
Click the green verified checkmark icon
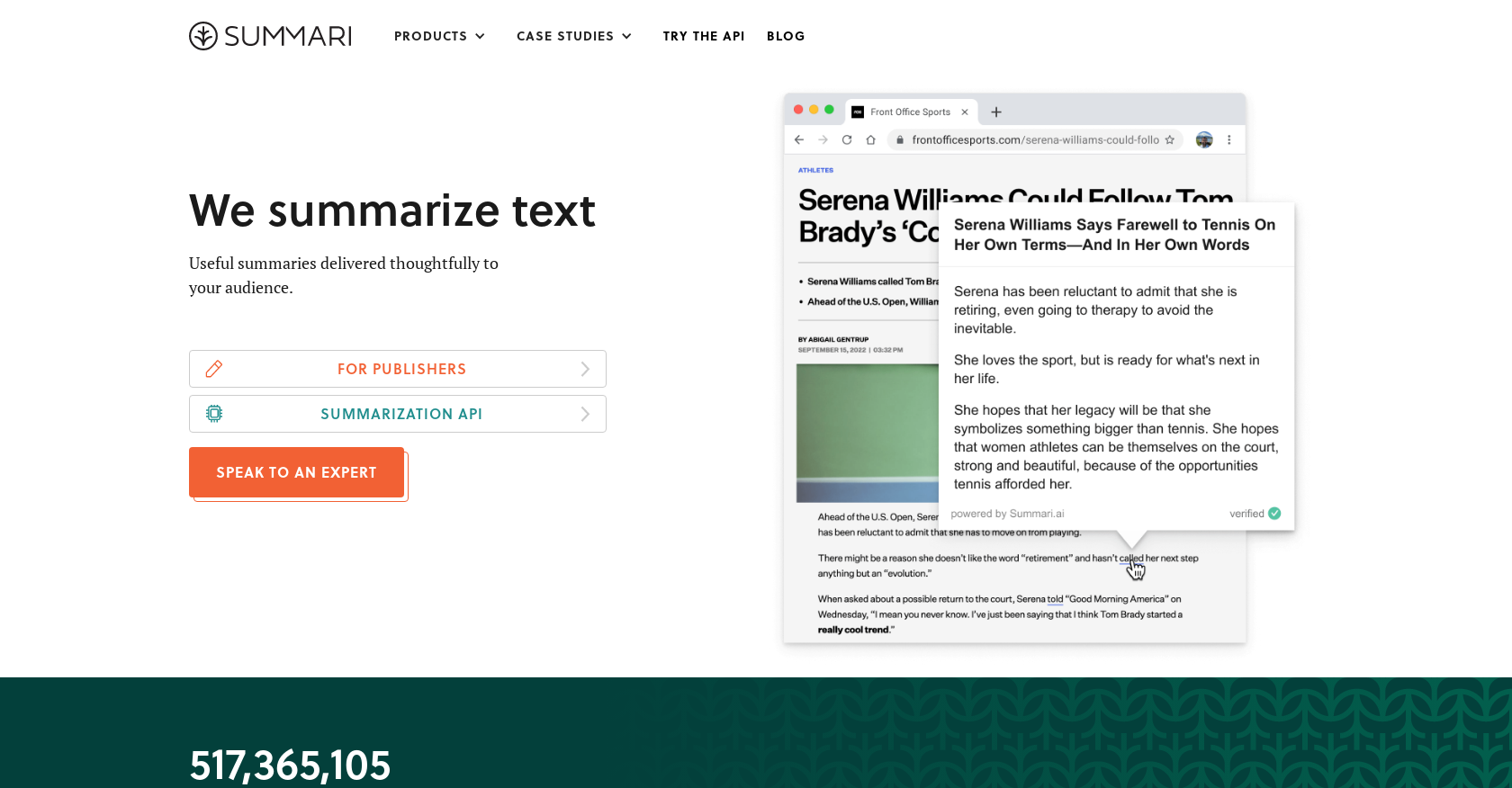click(x=1274, y=514)
